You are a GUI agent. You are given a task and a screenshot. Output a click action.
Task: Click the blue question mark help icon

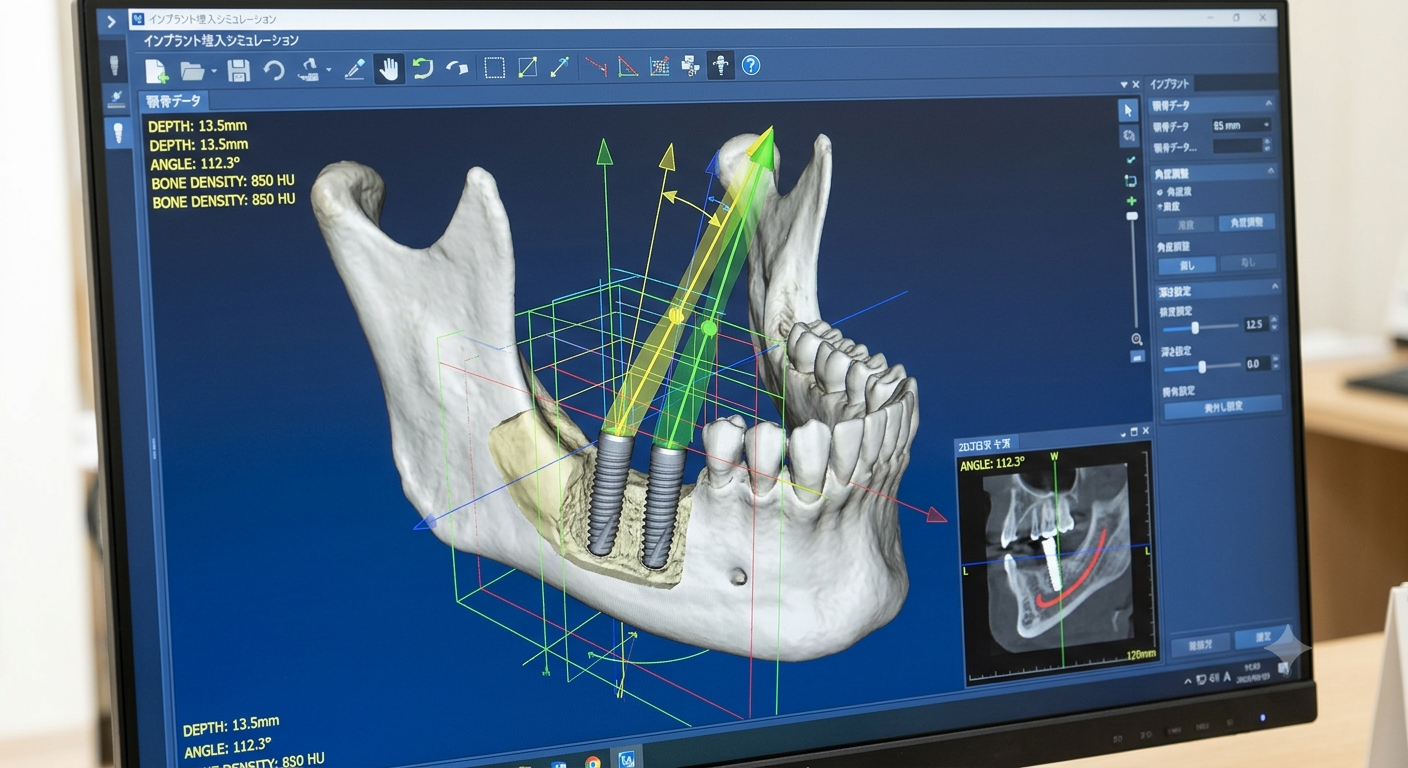[751, 65]
